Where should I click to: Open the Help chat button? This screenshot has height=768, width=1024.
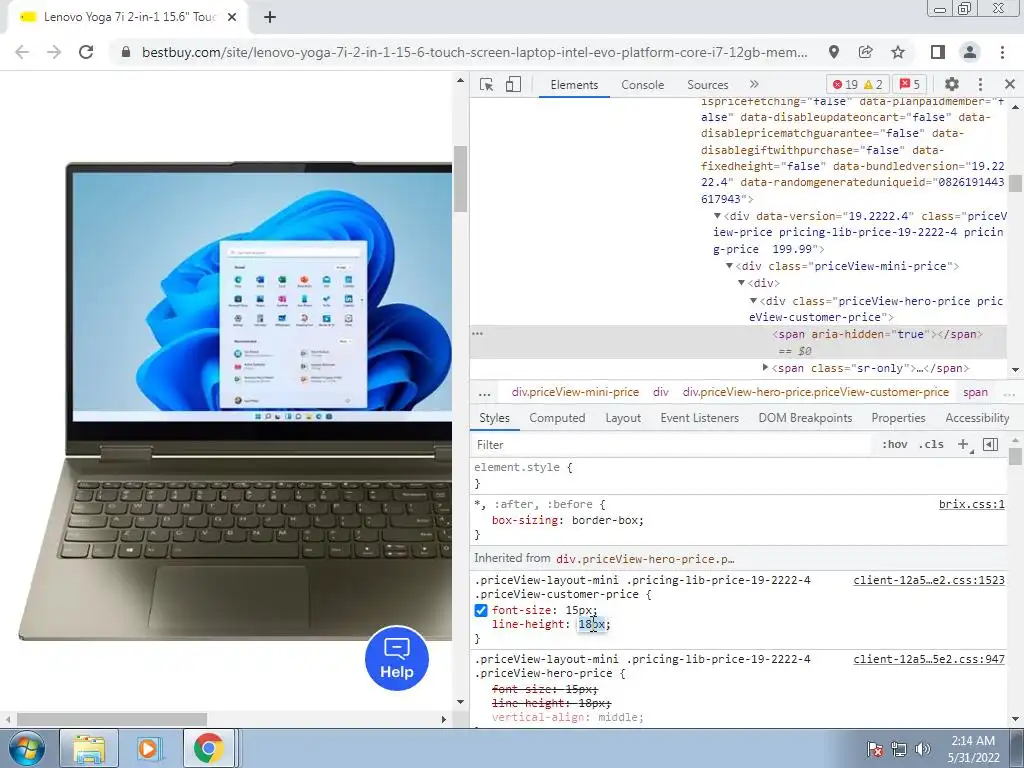point(397,658)
